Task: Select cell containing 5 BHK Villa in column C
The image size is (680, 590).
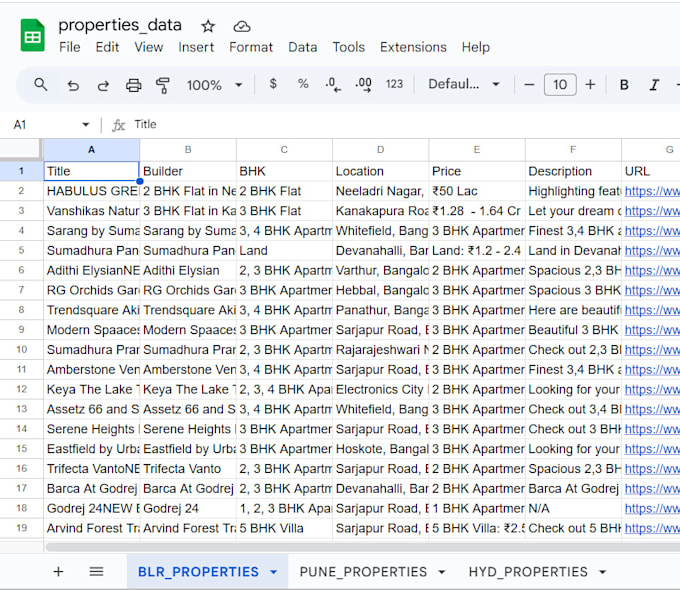Action: (x=284, y=528)
